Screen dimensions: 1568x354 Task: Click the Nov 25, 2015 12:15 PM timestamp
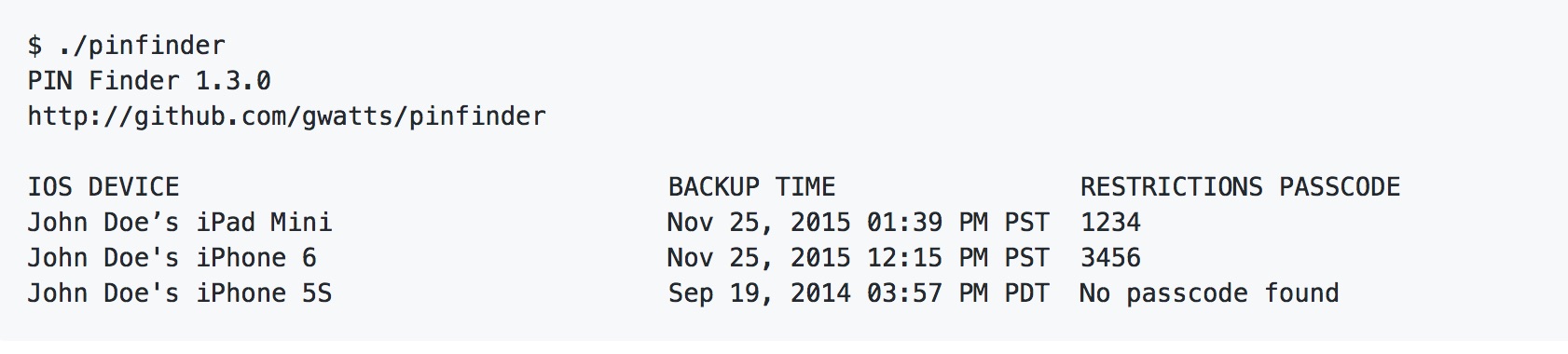click(828, 258)
